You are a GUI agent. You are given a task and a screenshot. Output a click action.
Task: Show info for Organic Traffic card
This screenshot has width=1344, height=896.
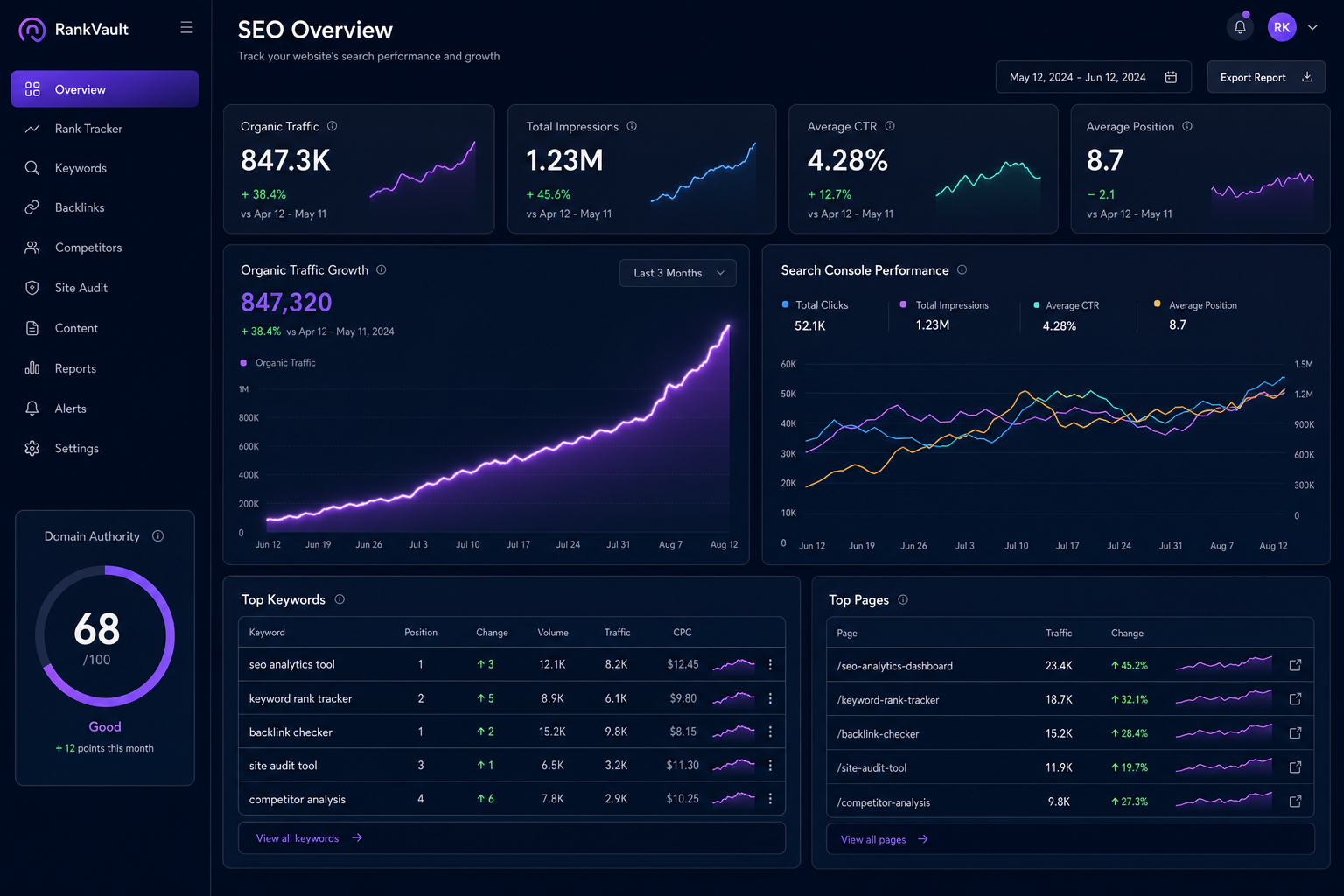(332, 126)
